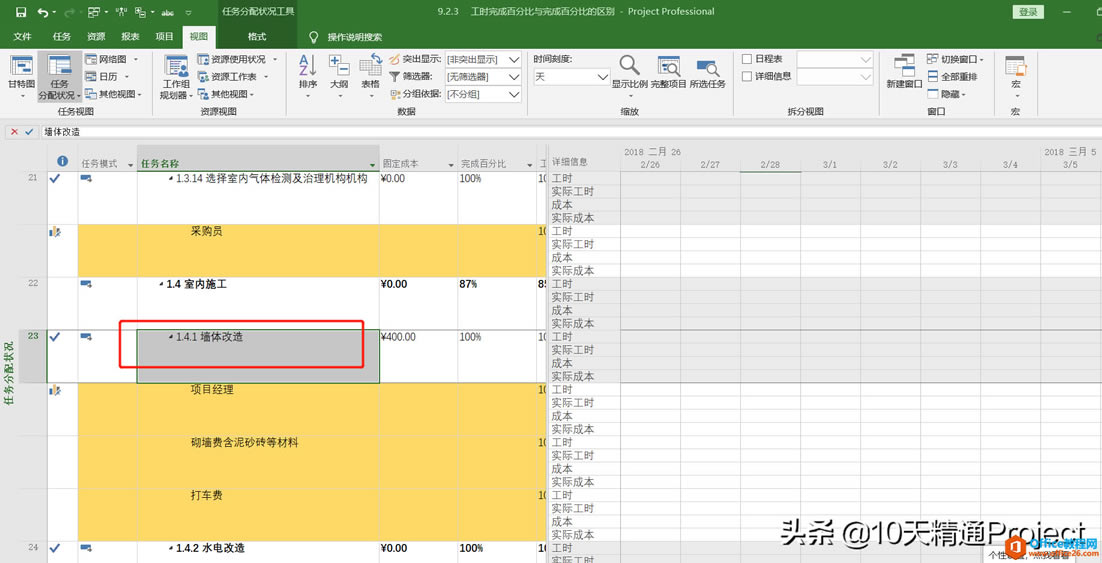Open the 完成百分比 column filter arrow
Screen dimensions: 1102x563
529,164
